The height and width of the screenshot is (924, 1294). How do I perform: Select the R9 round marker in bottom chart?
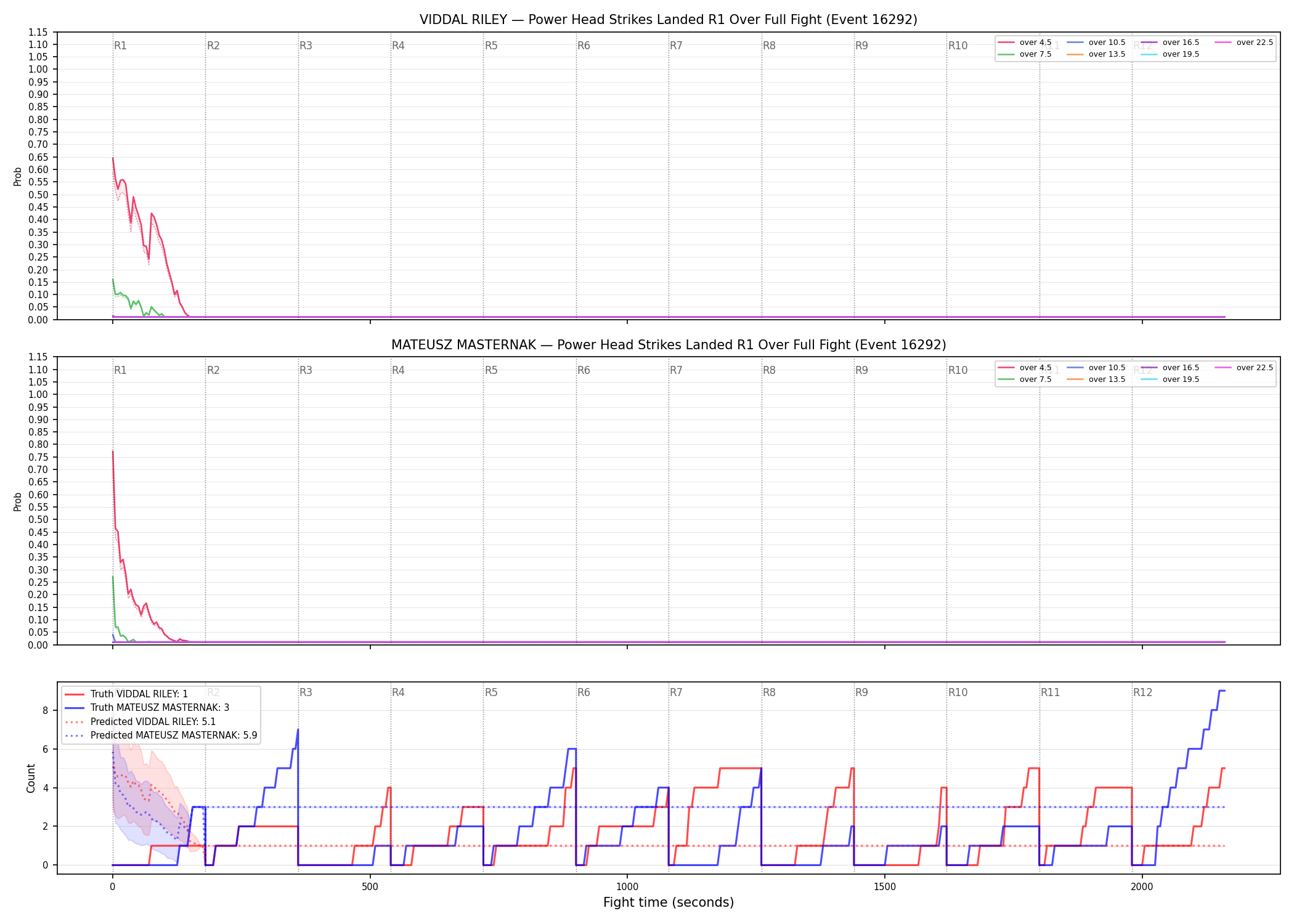[861, 692]
